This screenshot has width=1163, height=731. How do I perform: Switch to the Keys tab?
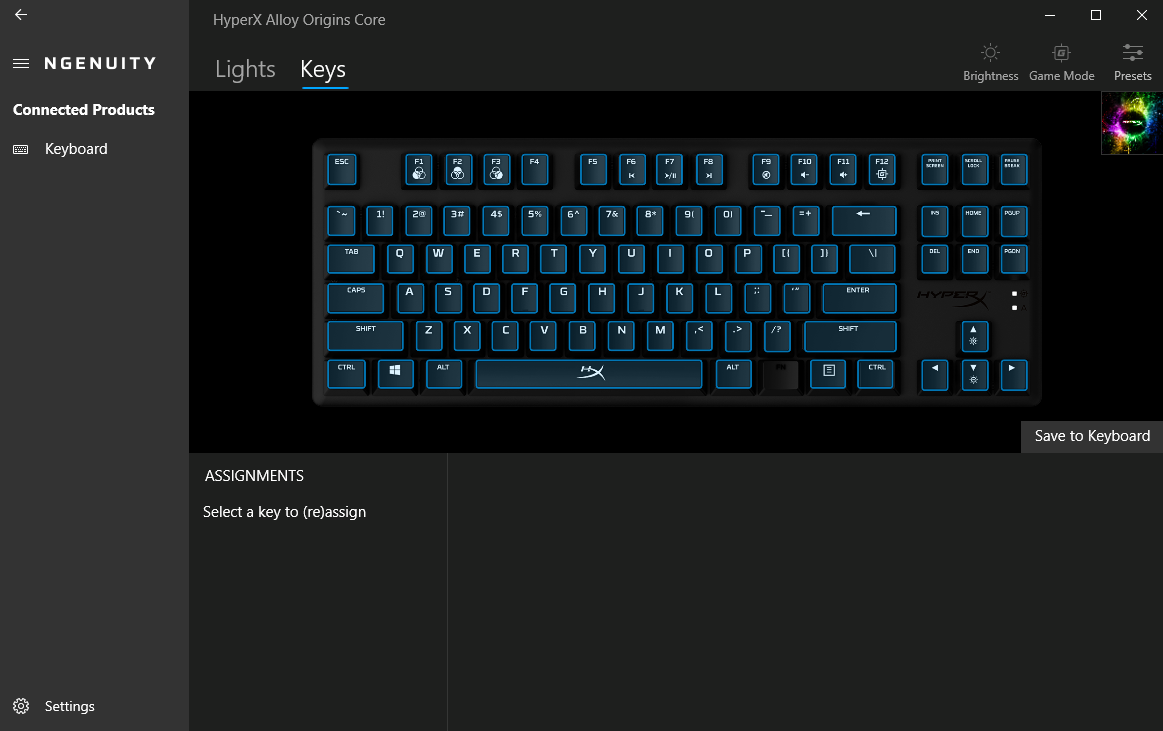(x=323, y=69)
